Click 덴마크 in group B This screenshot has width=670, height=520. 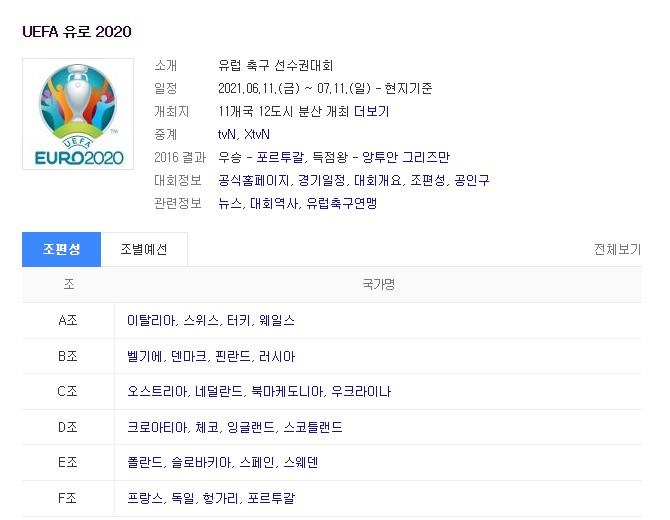coord(188,356)
